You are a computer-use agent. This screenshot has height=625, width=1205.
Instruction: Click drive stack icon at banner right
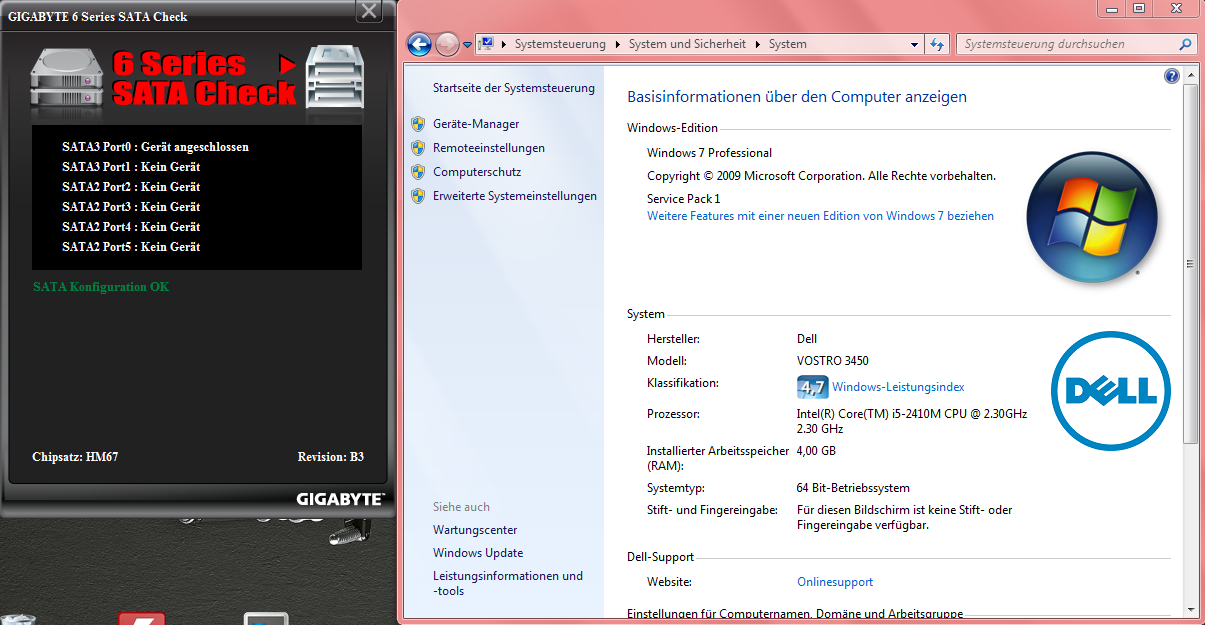tap(335, 78)
